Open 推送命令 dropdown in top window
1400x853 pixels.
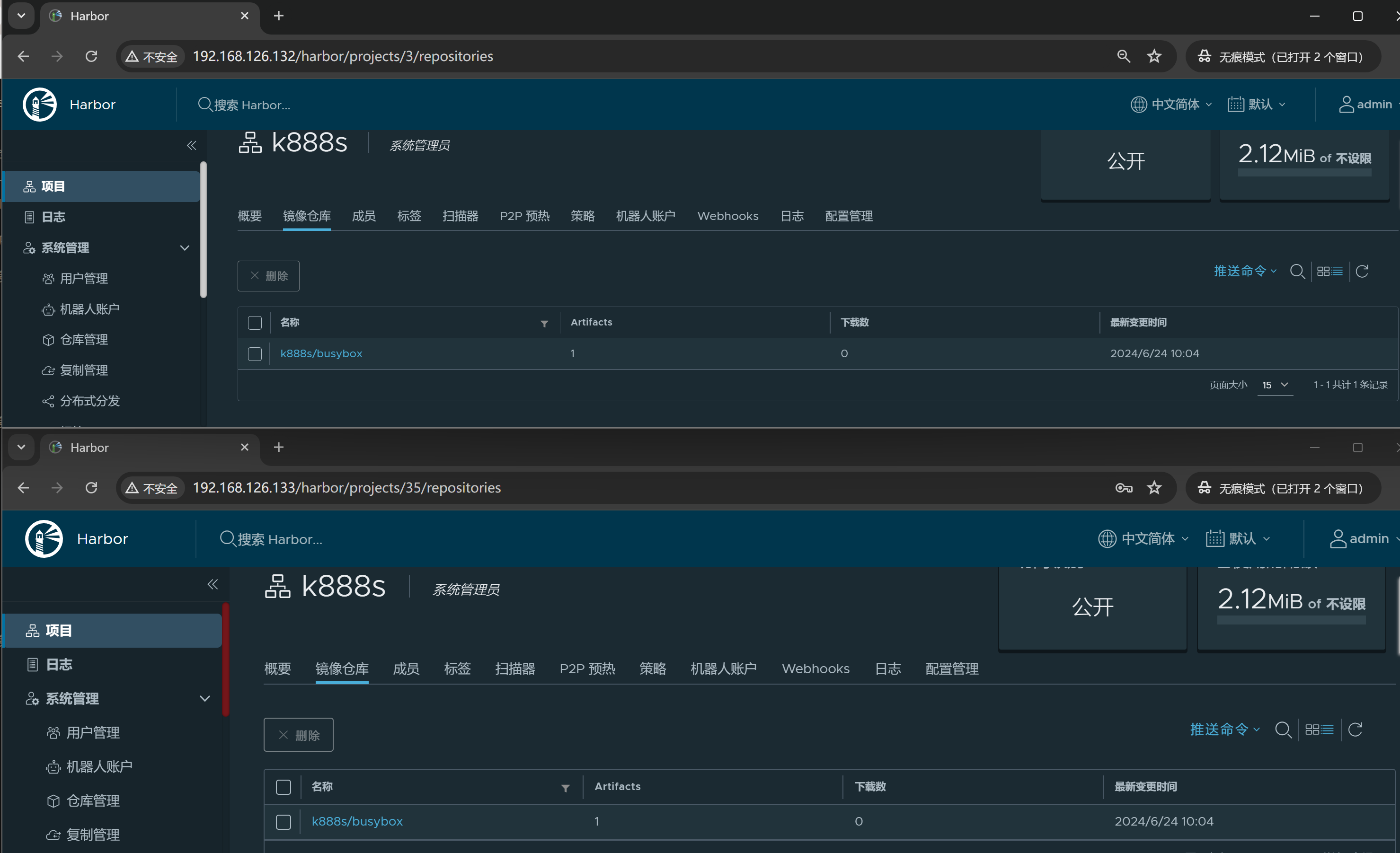pyautogui.click(x=1245, y=272)
